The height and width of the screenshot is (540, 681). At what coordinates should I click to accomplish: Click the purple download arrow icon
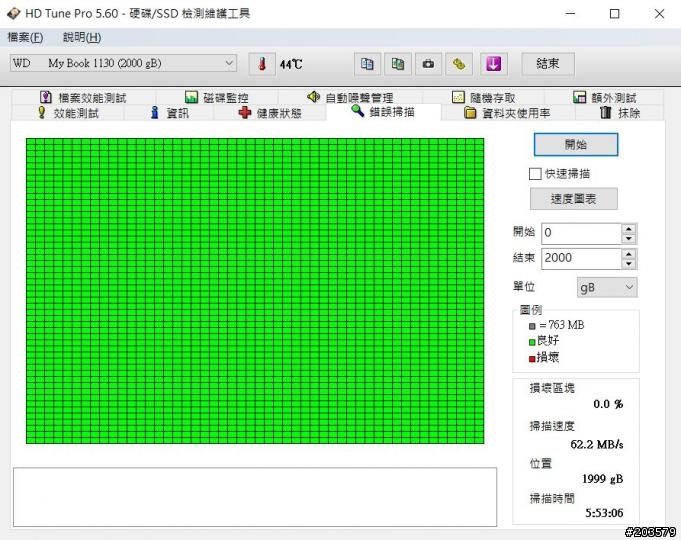point(494,64)
